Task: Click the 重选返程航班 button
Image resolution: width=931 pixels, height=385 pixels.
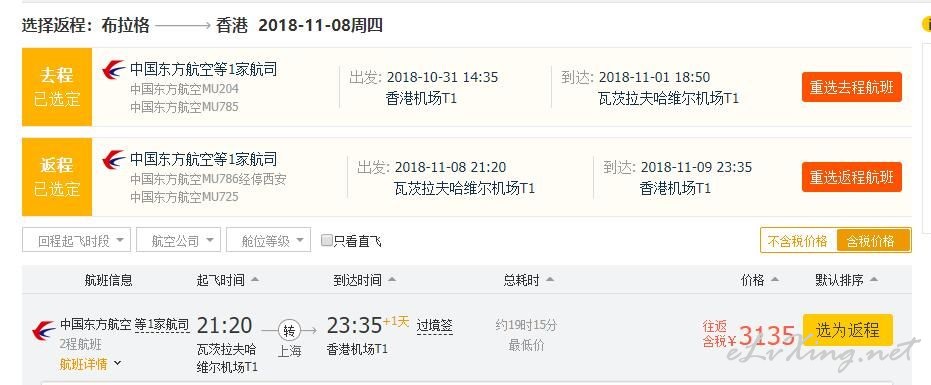Action: click(851, 177)
